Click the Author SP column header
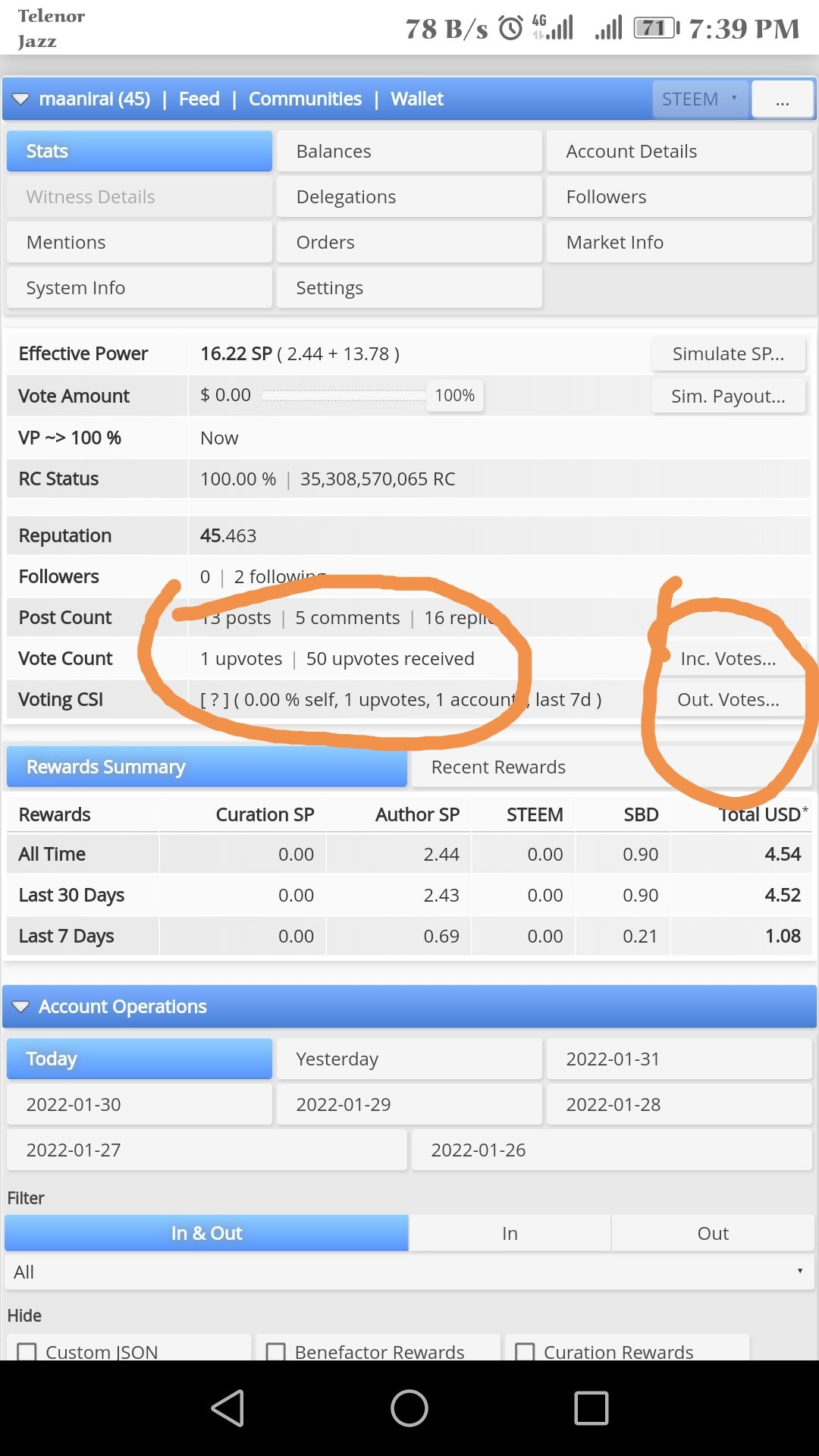 point(417,814)
